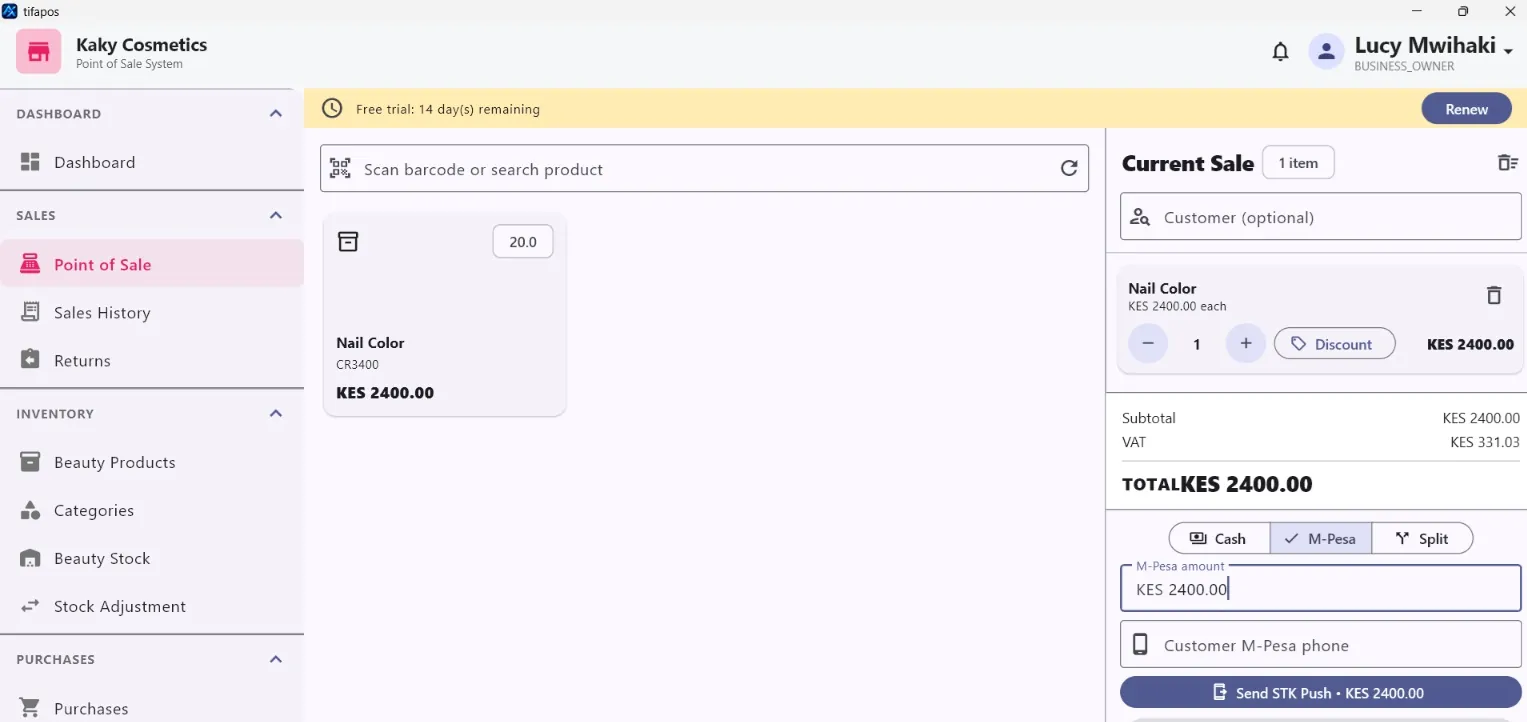Click the Nail Color product box icon
This screenshot has width=1527, height=722.
pyautogui.click(x=348, y=242)
